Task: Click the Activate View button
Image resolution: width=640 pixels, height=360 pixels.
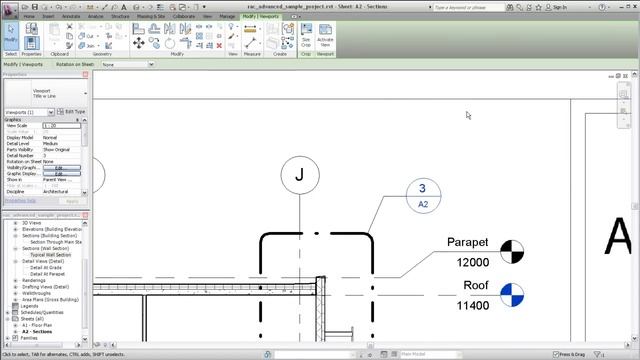Action: (x=325, y=35)
